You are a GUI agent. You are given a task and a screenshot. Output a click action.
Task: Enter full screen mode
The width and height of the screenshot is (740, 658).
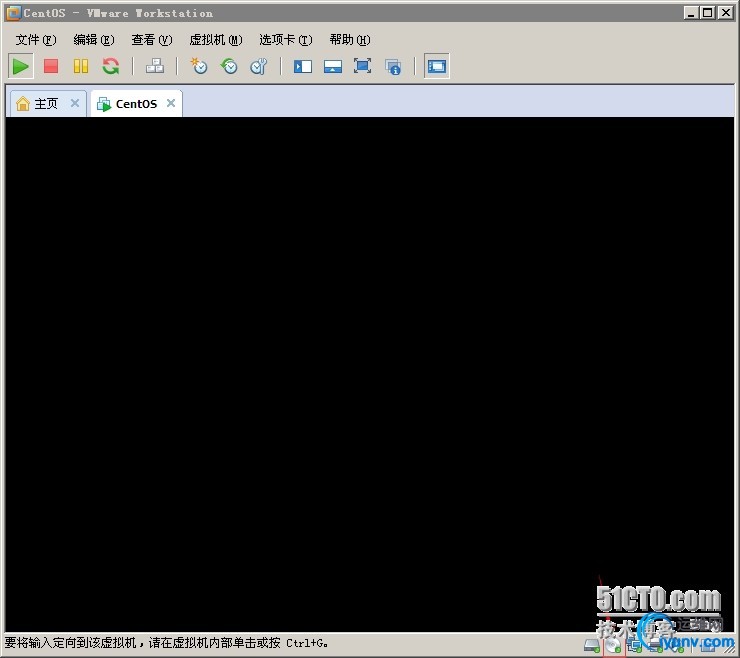362,66
